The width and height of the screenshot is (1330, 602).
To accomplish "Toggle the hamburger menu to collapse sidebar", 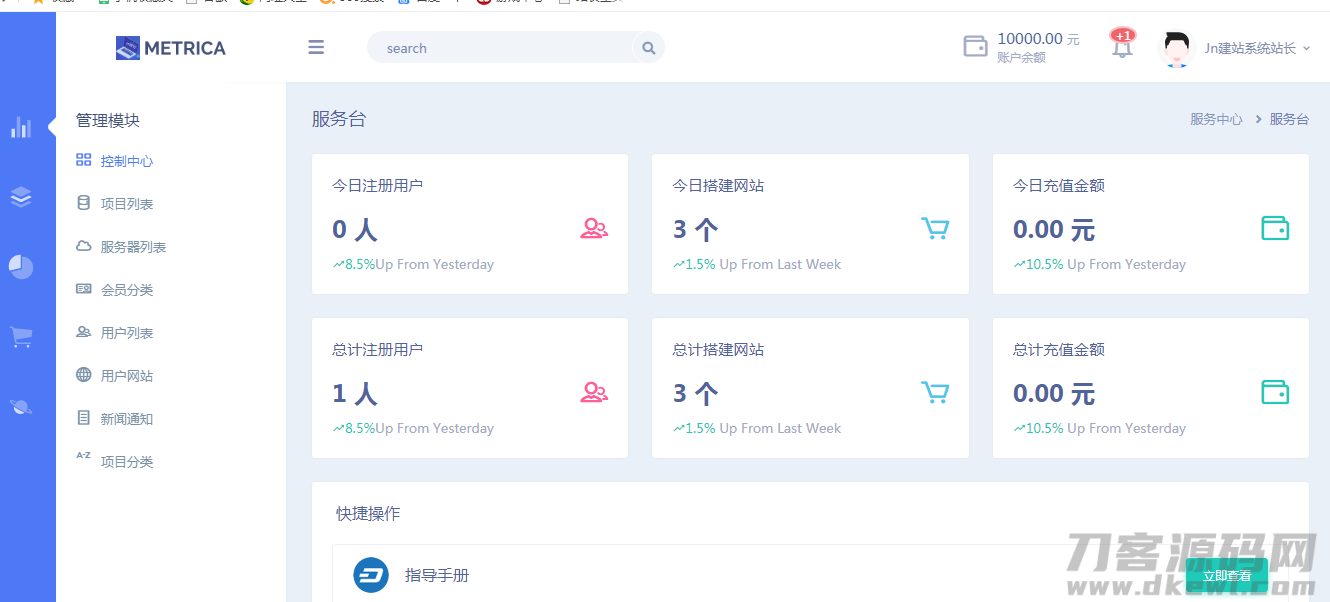I will coord(316,47).
